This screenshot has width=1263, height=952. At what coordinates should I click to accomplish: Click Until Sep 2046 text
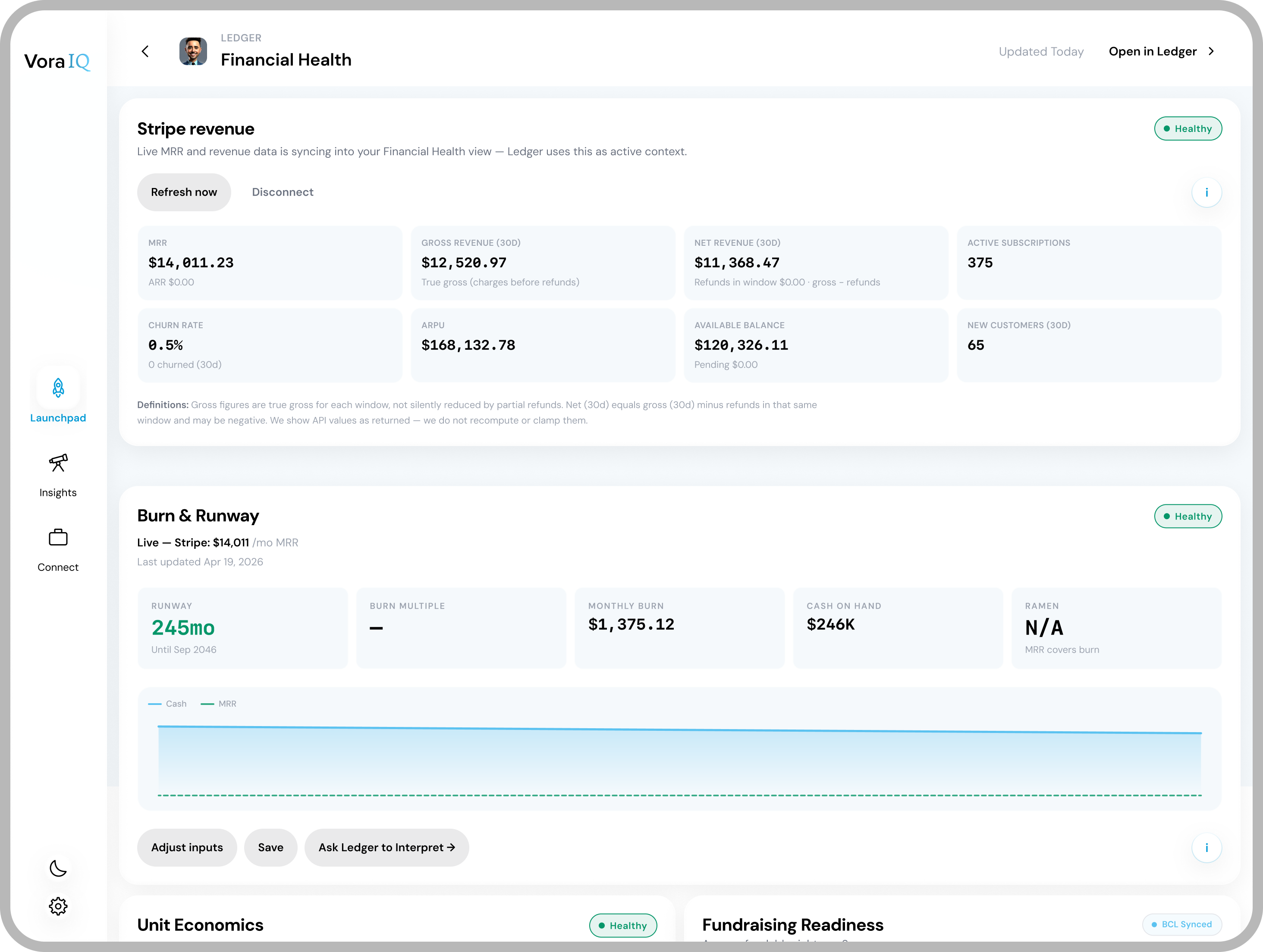(x=183, y=649)
